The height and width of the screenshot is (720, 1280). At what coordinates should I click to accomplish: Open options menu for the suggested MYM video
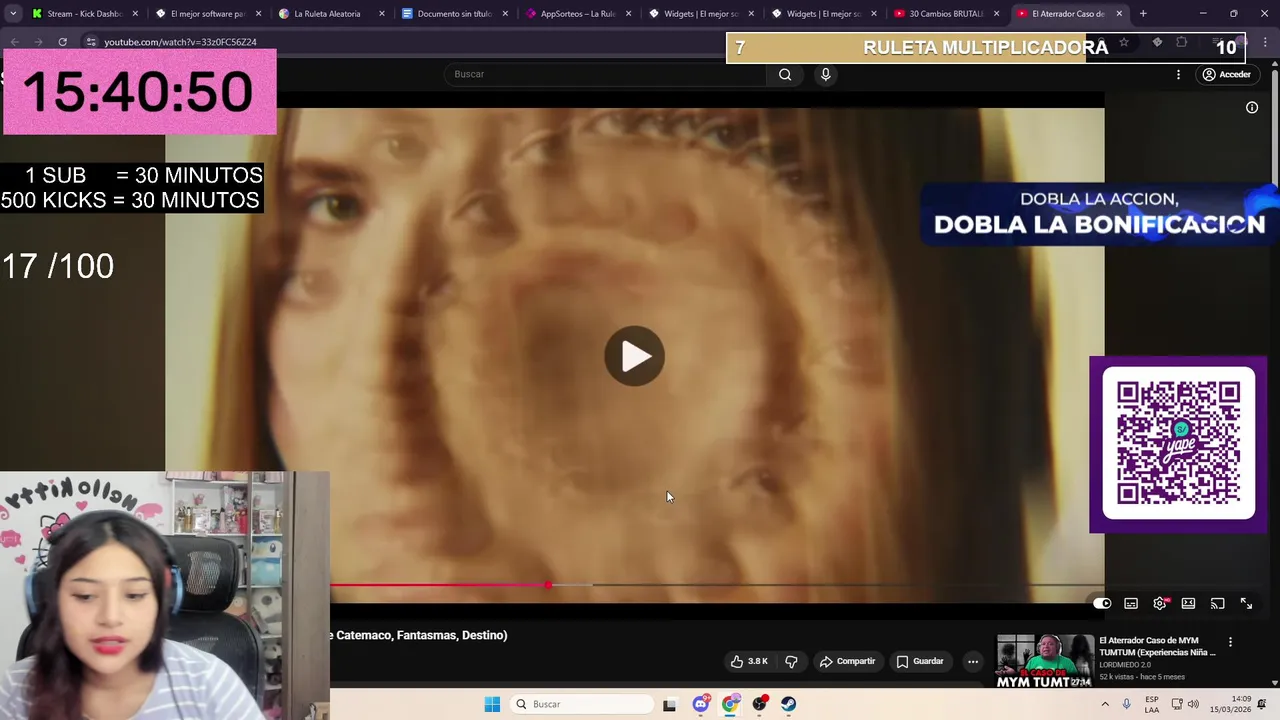1231,642
